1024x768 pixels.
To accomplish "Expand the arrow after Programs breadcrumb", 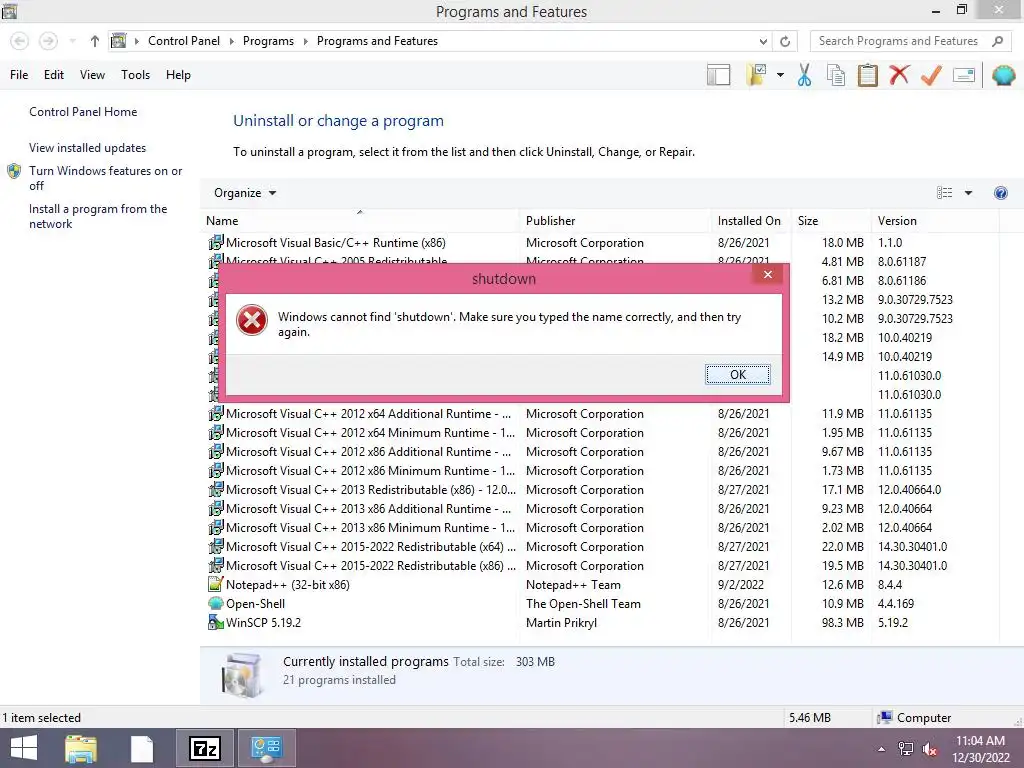I will [305, 41].
